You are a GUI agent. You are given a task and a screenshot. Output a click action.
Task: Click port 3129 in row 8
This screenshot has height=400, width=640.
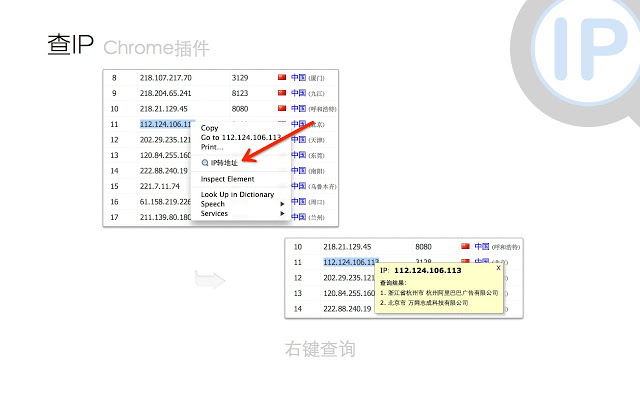(240, 78)
